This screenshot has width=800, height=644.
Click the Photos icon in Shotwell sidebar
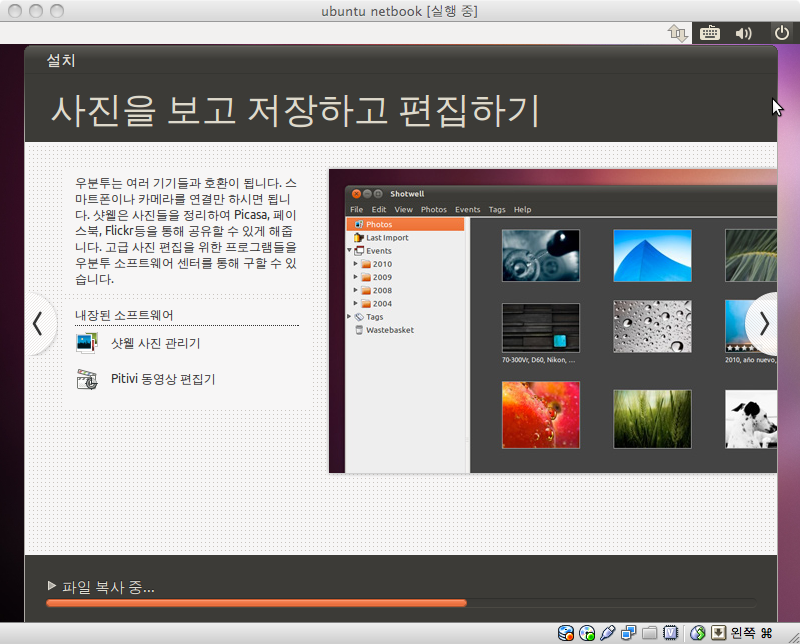[359, 224]
